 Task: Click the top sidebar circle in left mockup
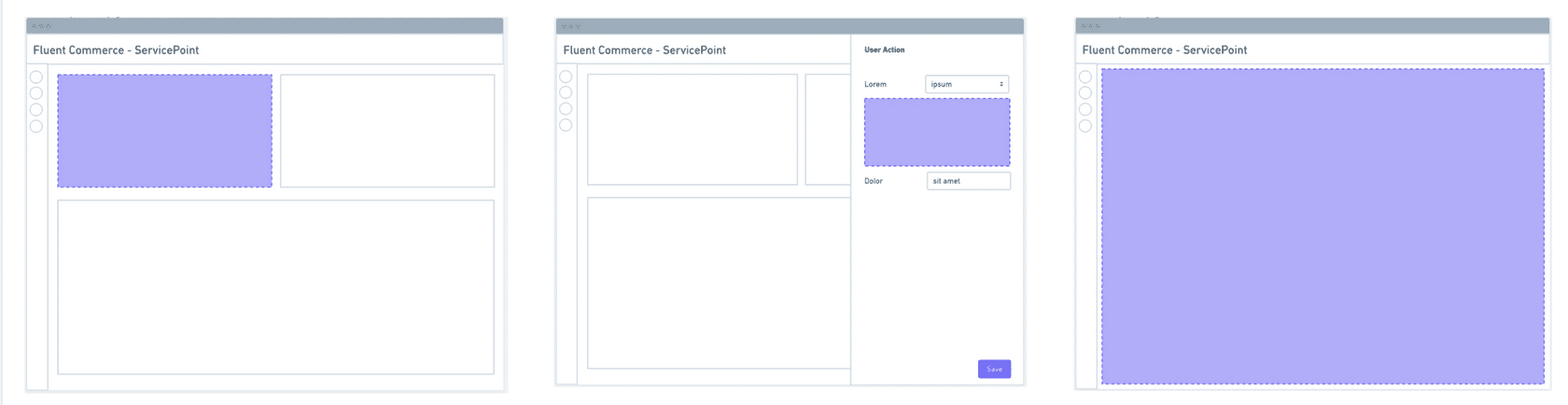(x=36, y=77)
